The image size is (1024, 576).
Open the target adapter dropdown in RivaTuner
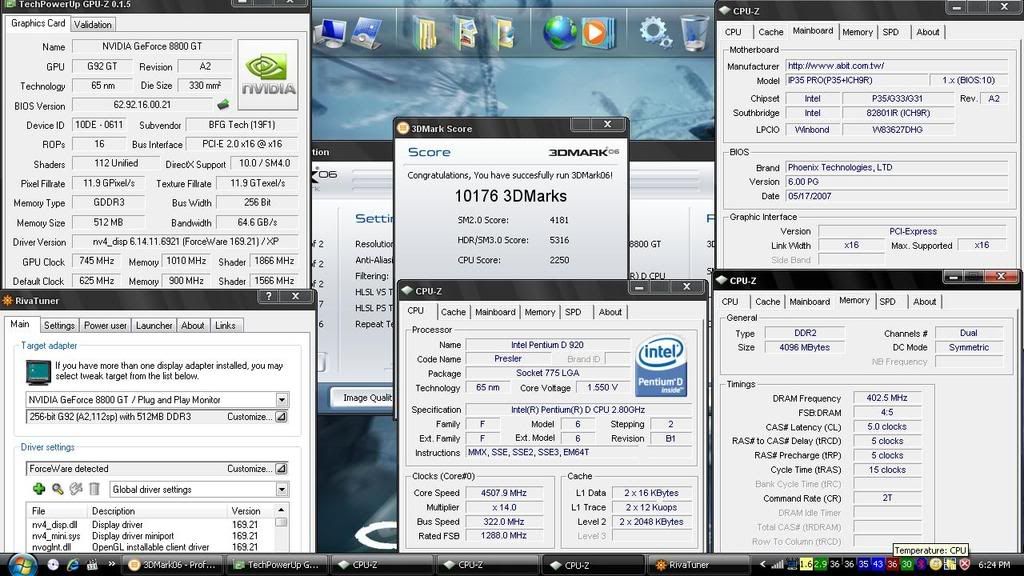281,400
